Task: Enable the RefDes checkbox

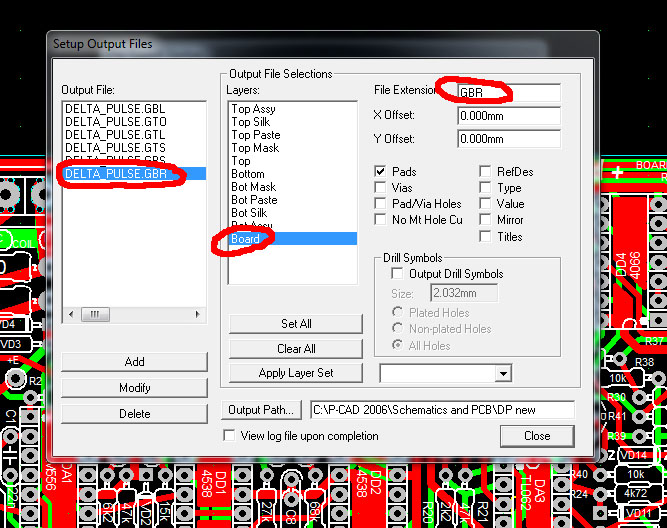Action: click(x=485, y=171)
